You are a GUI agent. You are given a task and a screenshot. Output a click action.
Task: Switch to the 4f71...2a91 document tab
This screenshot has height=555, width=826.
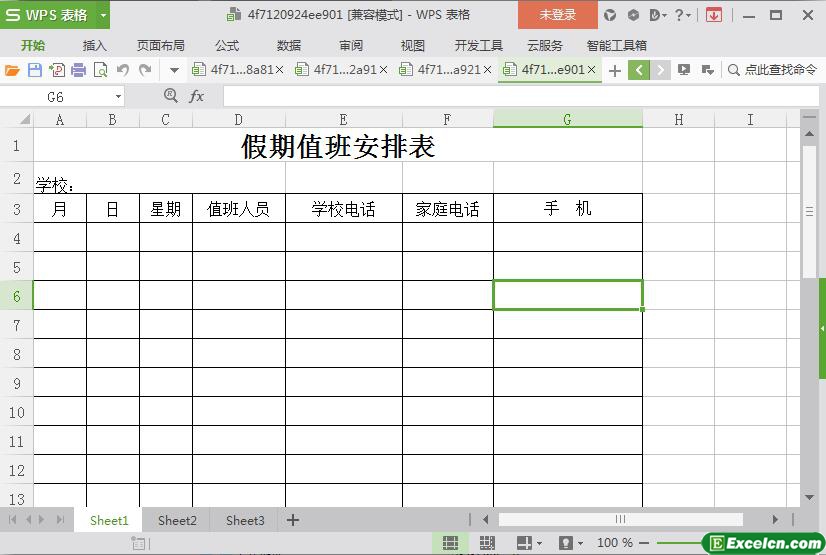click(338, 70)
